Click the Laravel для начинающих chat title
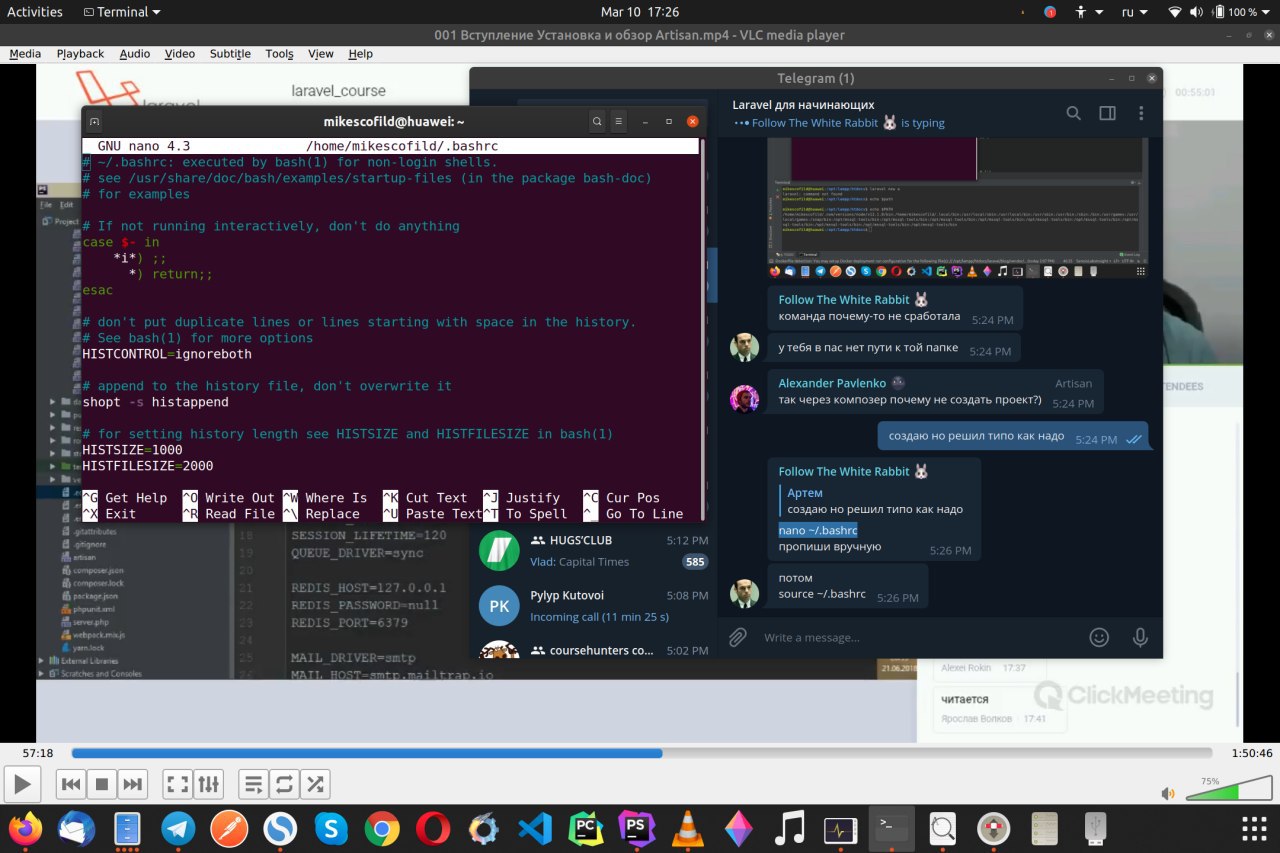1280x853 pixels. click(x=803, y=104)
